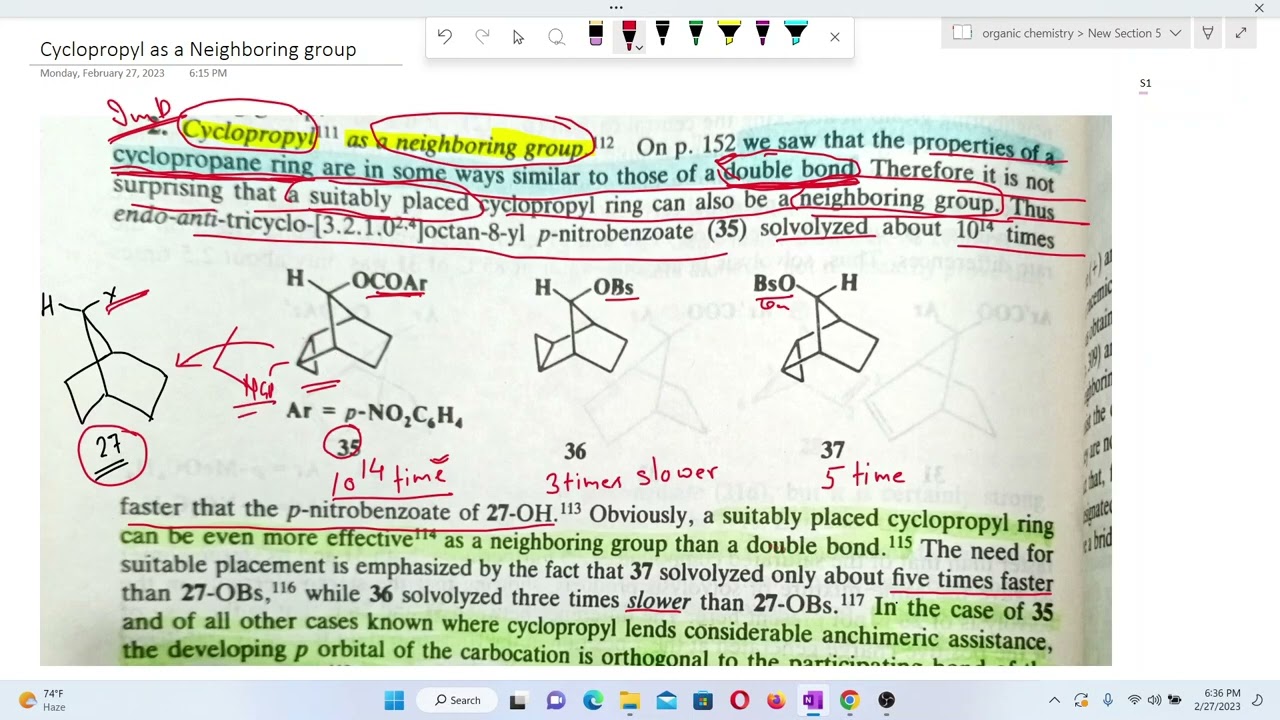The image size is (1280, 720).
Task: Open taskbar Search box
Action: tap(458, 700)
